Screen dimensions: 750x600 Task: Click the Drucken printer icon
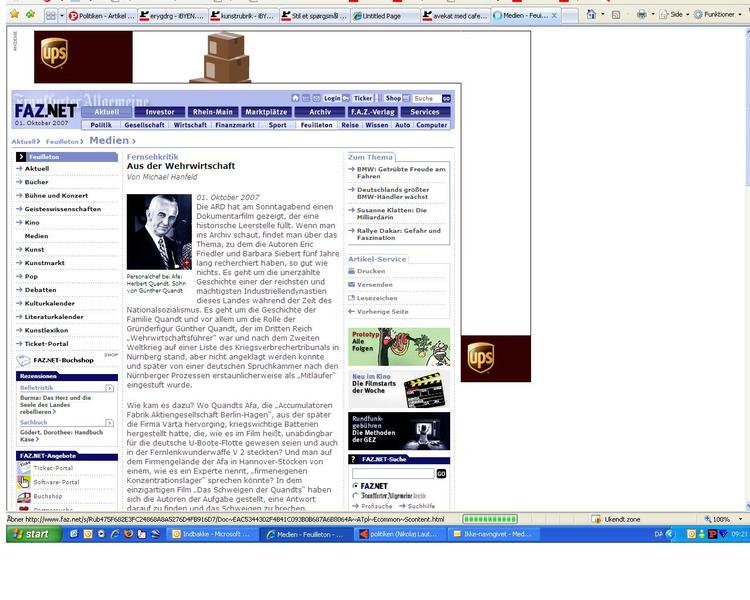pyautogui.click(x=352, y=271)
